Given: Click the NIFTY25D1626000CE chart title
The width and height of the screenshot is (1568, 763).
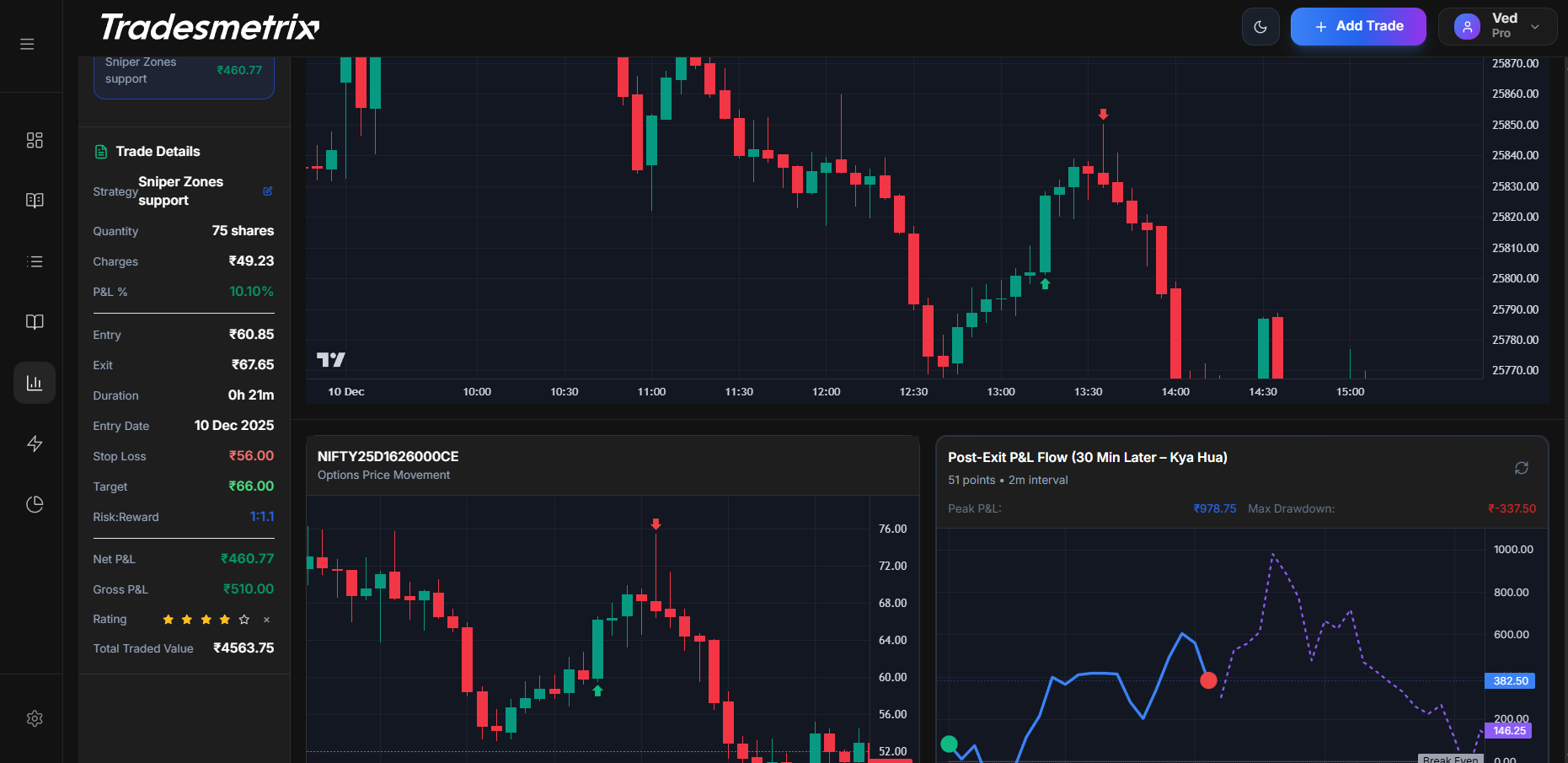Looking at the screenshot, I should click(x=388, y=456).
